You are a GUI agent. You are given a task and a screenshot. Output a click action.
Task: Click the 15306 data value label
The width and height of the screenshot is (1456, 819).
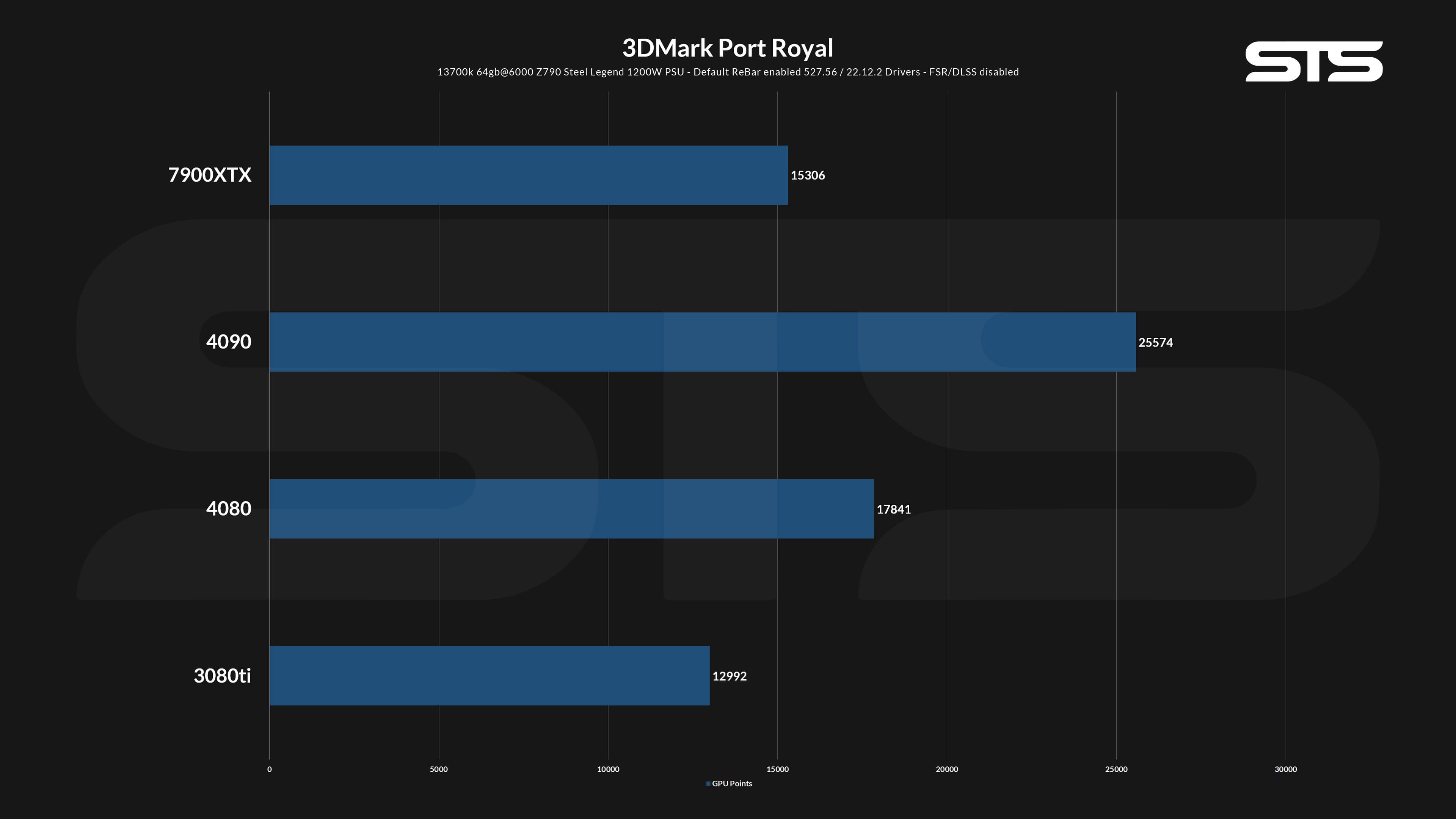pos(808,175)
